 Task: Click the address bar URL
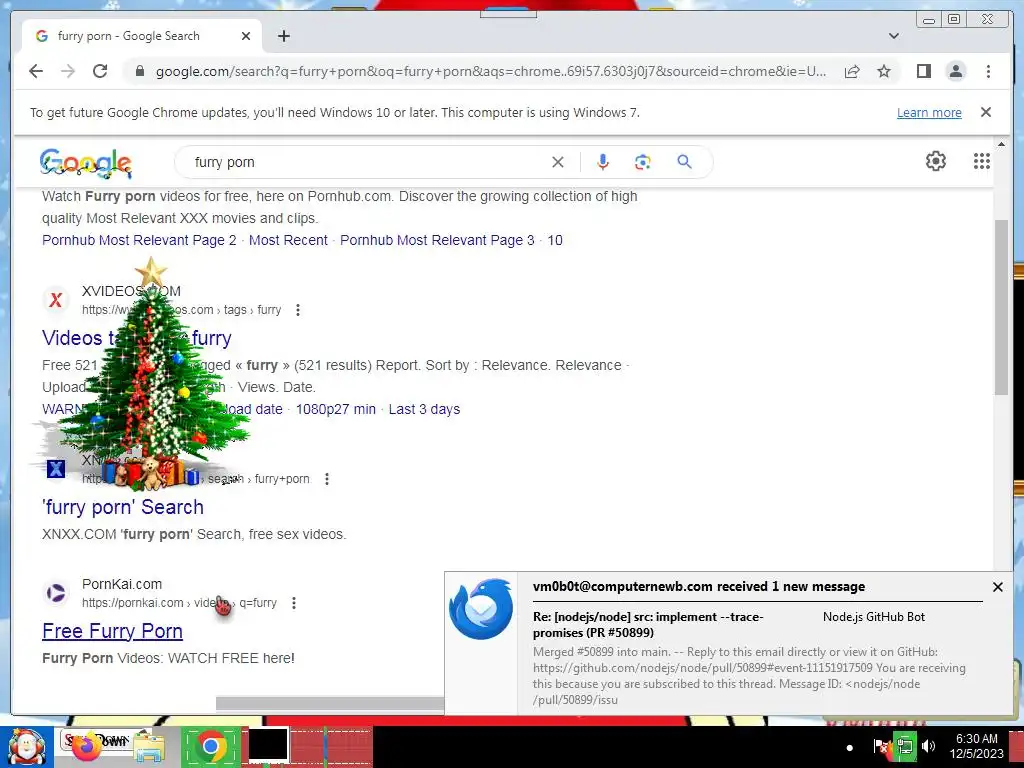pos(491,71)
